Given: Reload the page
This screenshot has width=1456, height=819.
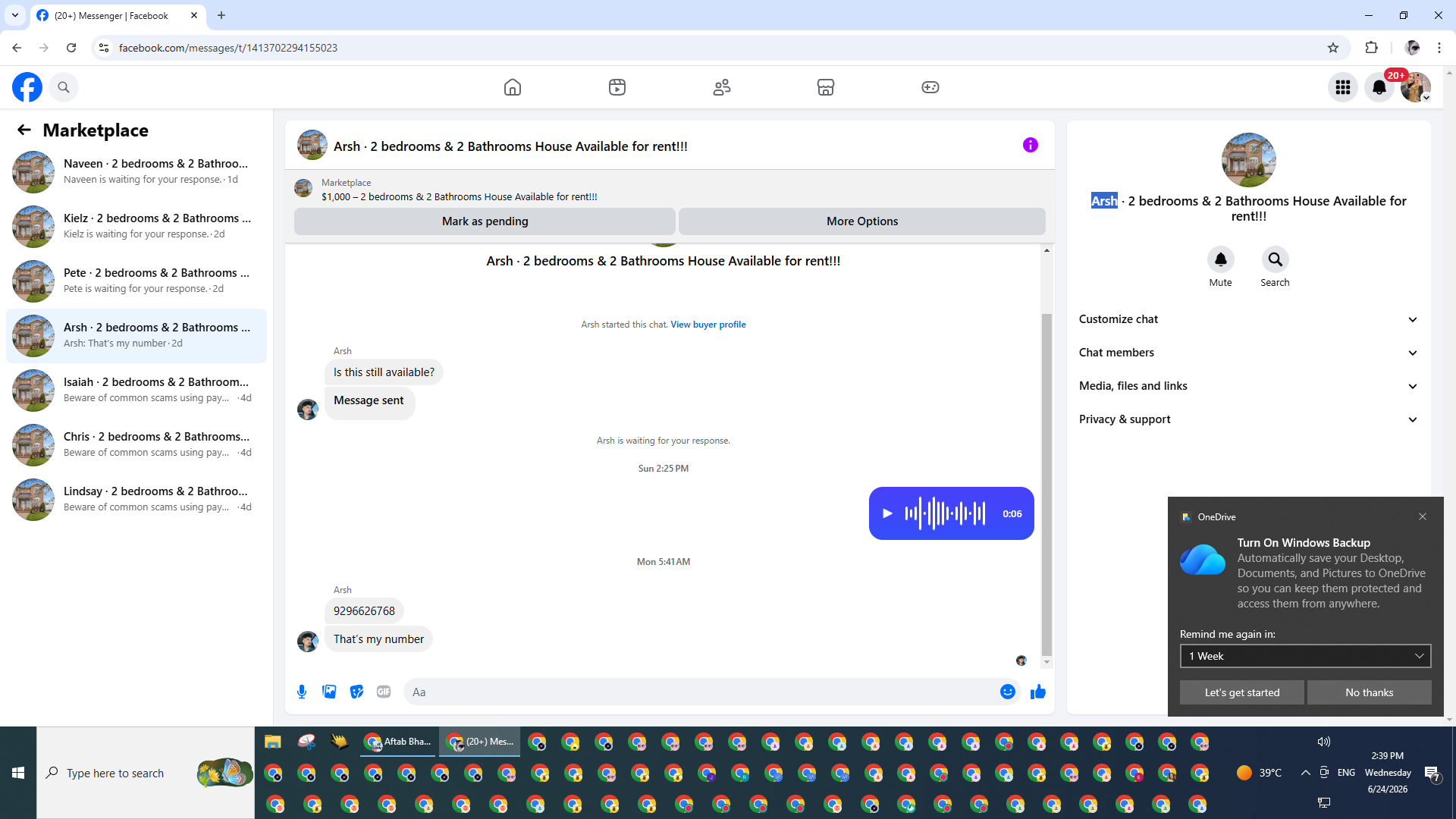Looking at the screenshot, I should coord(71,48).
